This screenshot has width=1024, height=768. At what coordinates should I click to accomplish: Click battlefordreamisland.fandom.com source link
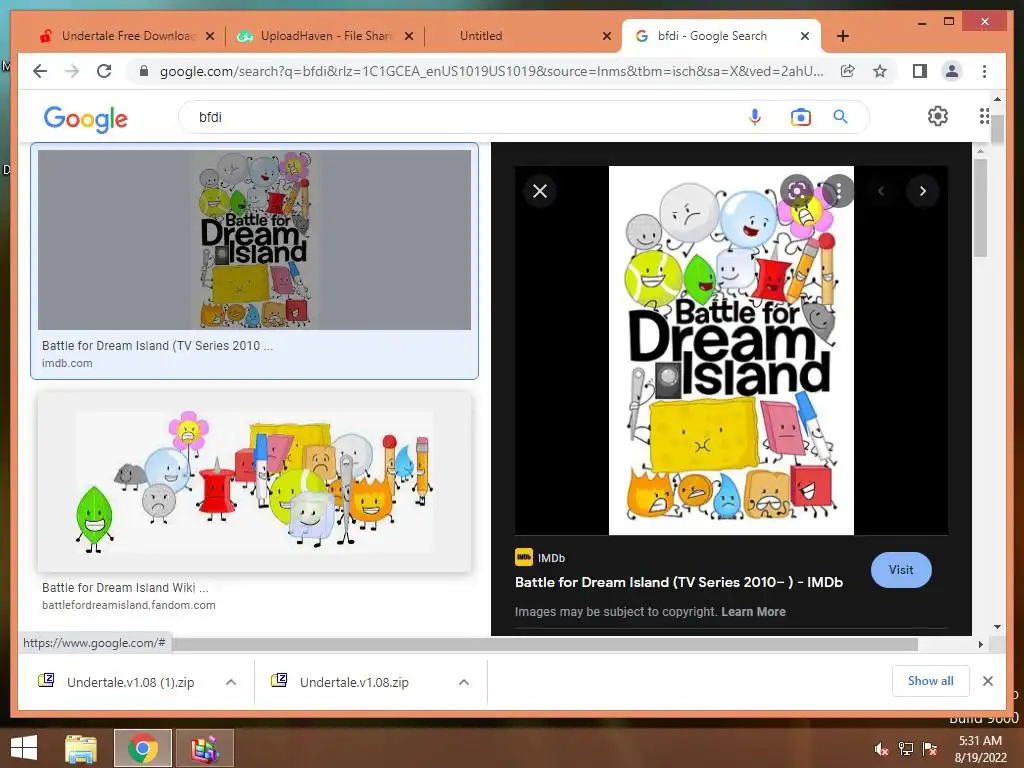(x=129, y=605)
